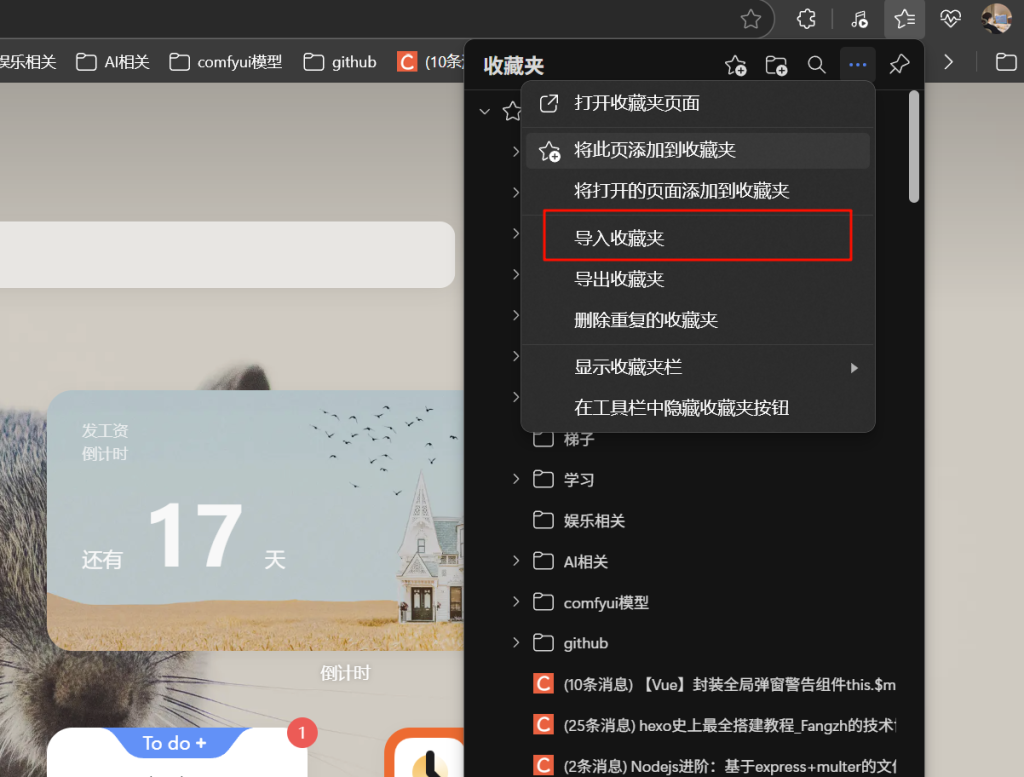Open the media playback music icon

[x=858, y=18]
